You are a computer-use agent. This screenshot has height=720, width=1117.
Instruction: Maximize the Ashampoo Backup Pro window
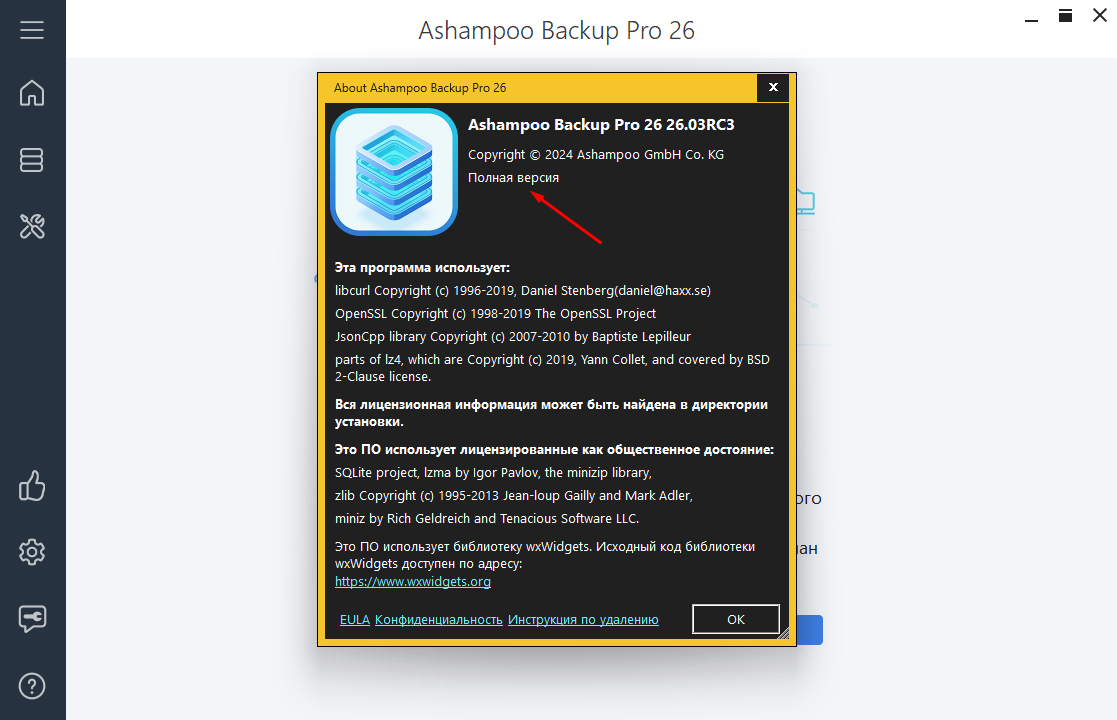click(x=1065, y=16)
